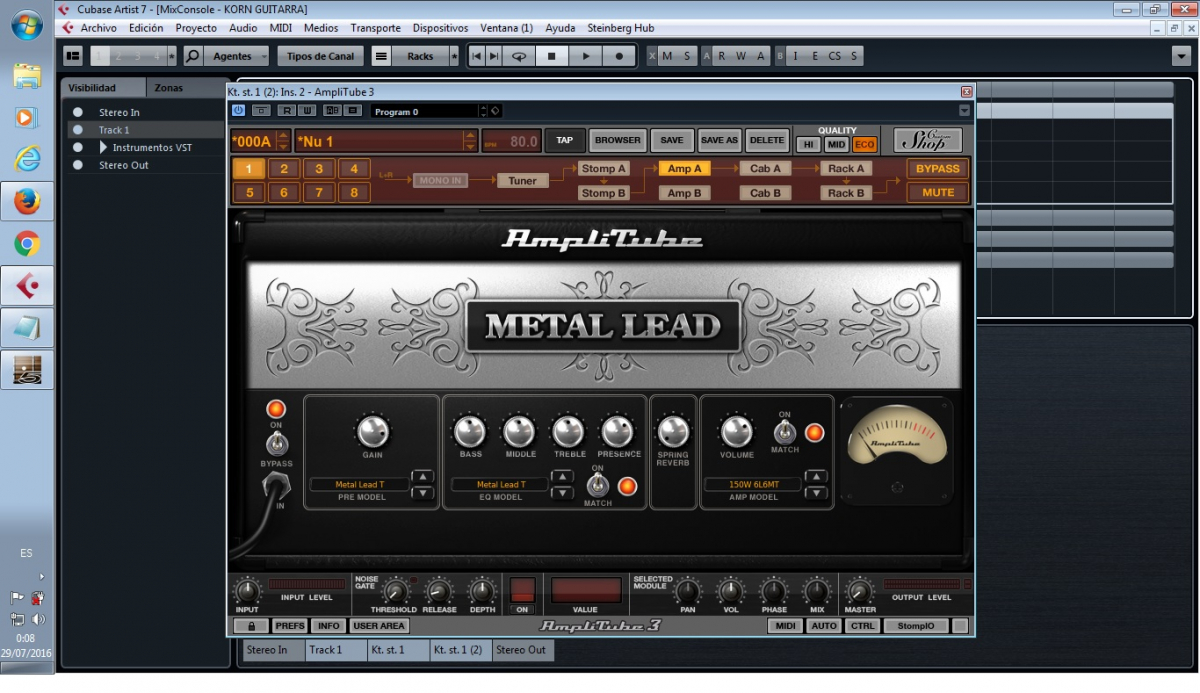Click the transport Record button
This screenshot has width=1200, height=693.
[x=619, y=56]
